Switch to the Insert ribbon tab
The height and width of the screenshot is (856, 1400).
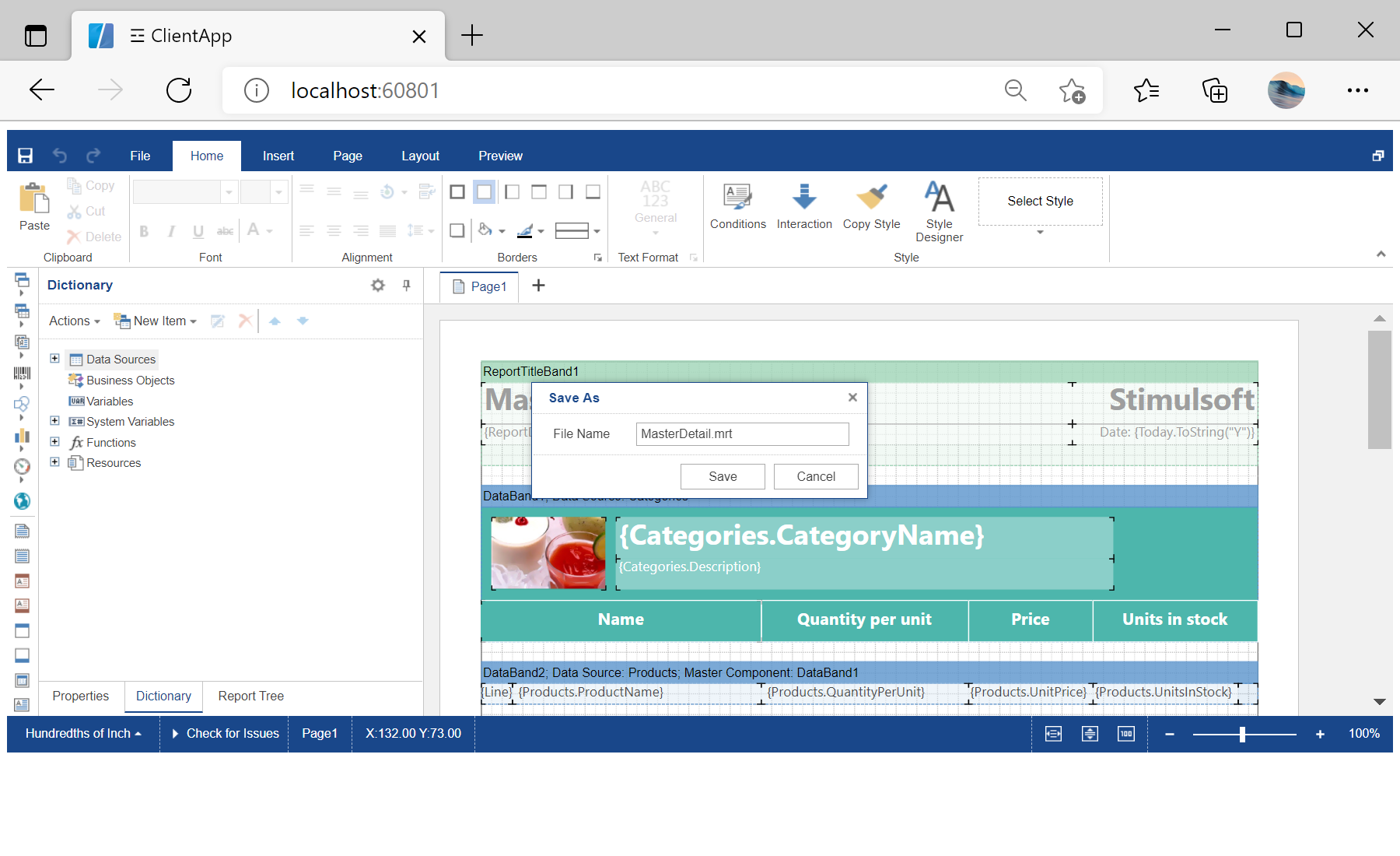[x=278, y=156]
